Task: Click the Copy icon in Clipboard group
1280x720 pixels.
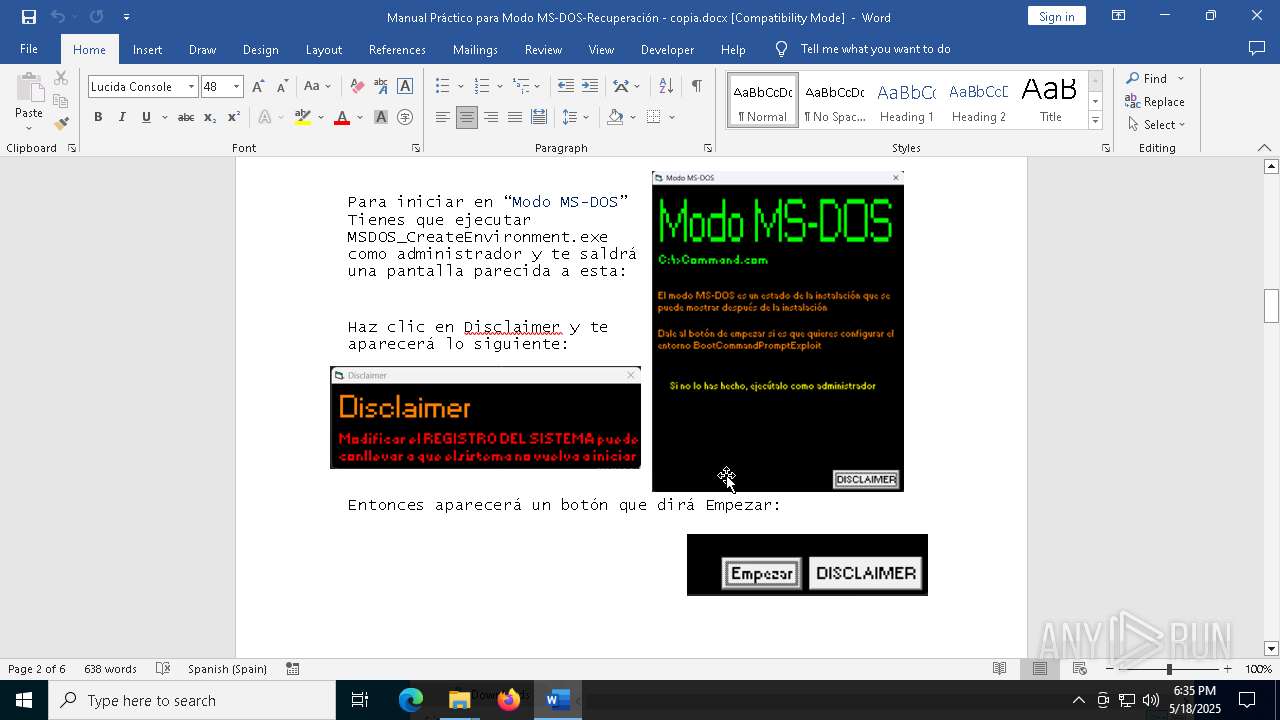Action: (61, 101)
